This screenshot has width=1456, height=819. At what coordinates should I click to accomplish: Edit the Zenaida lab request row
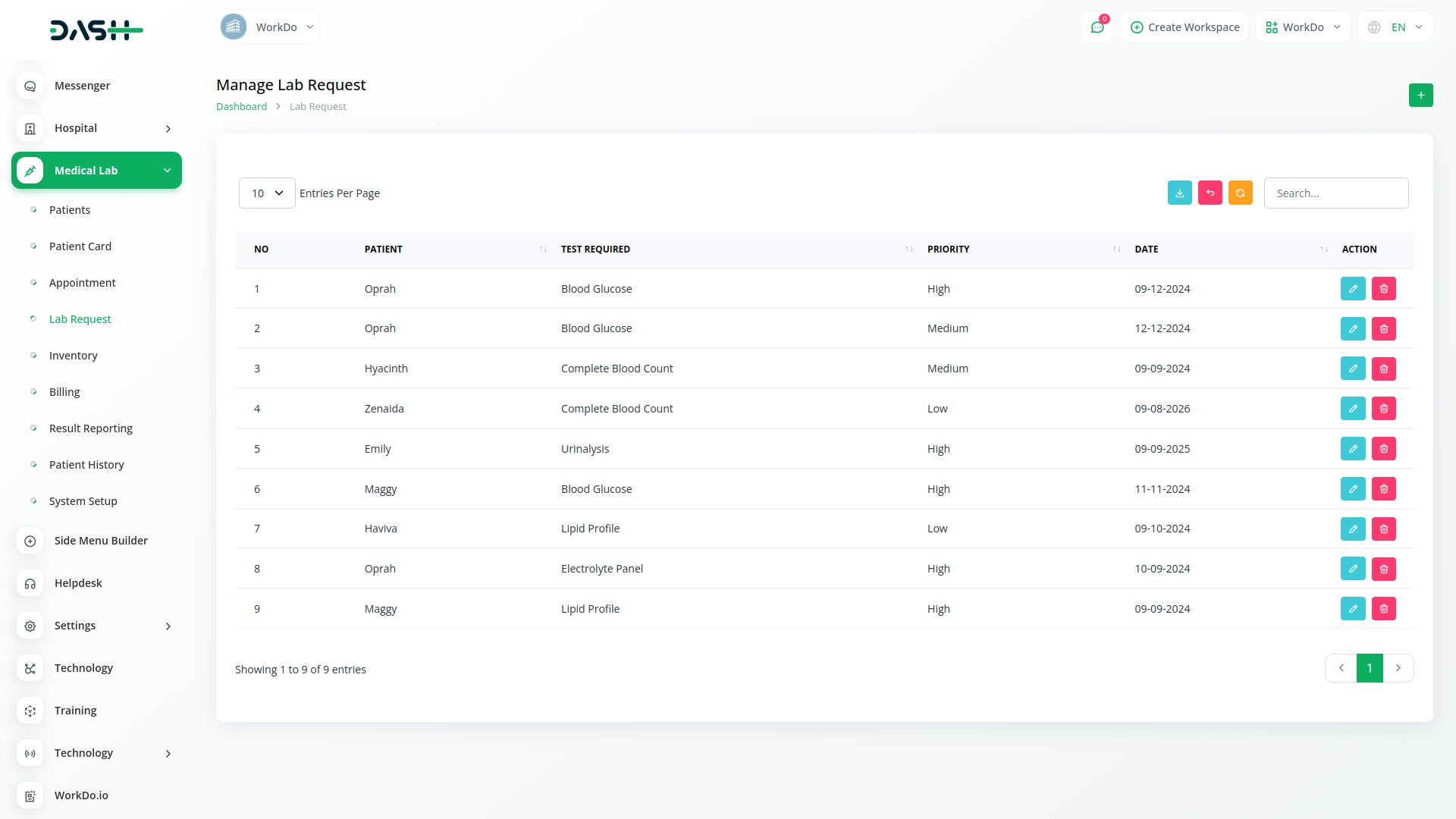click(x=1352, y=409)
